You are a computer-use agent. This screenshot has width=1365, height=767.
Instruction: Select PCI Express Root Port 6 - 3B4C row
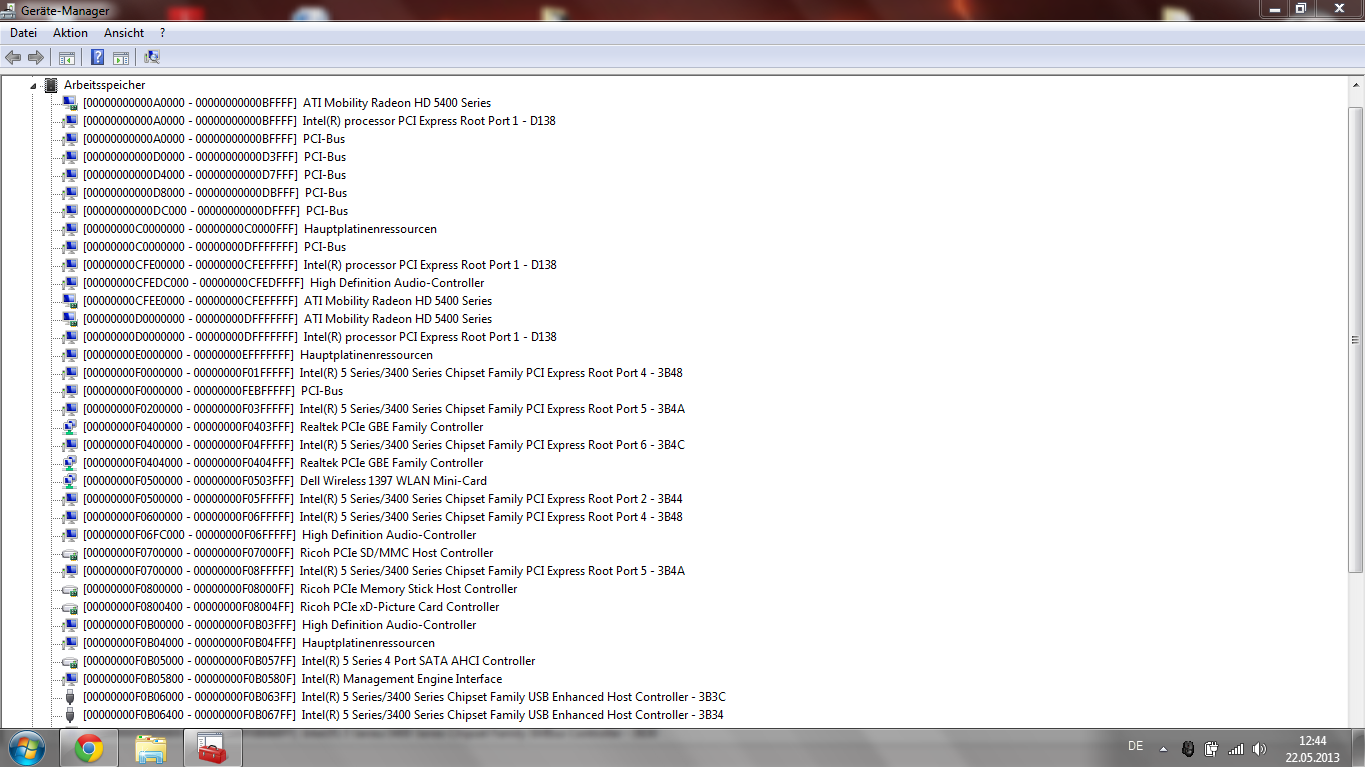coord(384,445)
